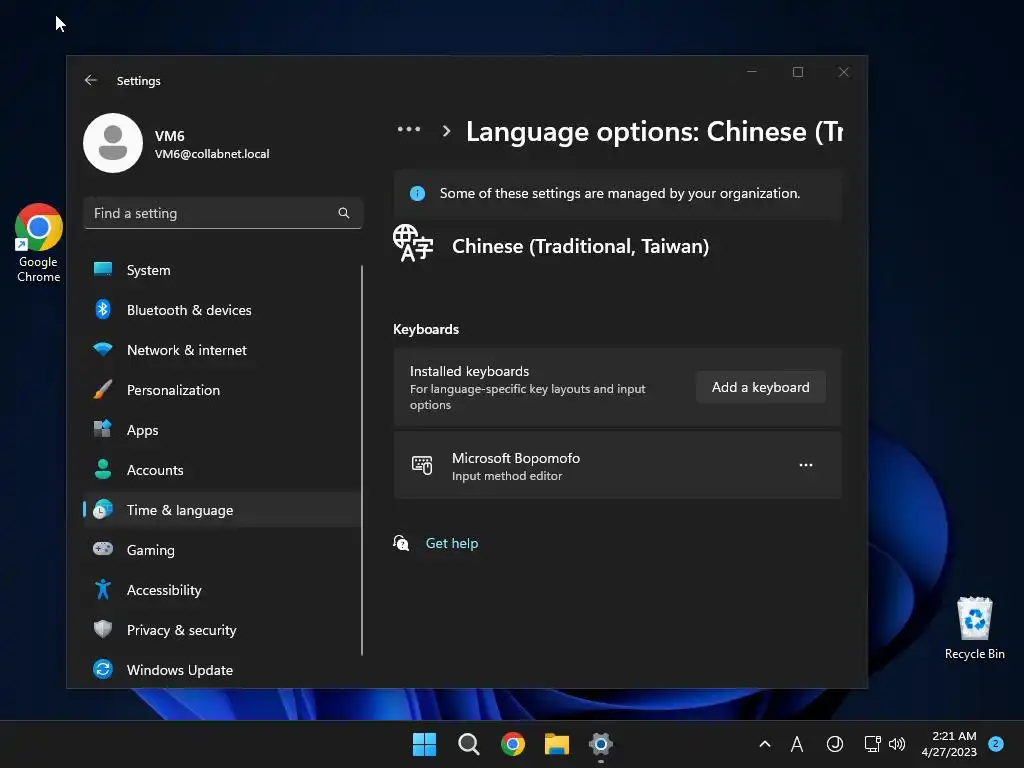Image resolution: width=1024 pixels, height=768 pixels.
Task: Open taskbar Search
Action: [468, 744]
